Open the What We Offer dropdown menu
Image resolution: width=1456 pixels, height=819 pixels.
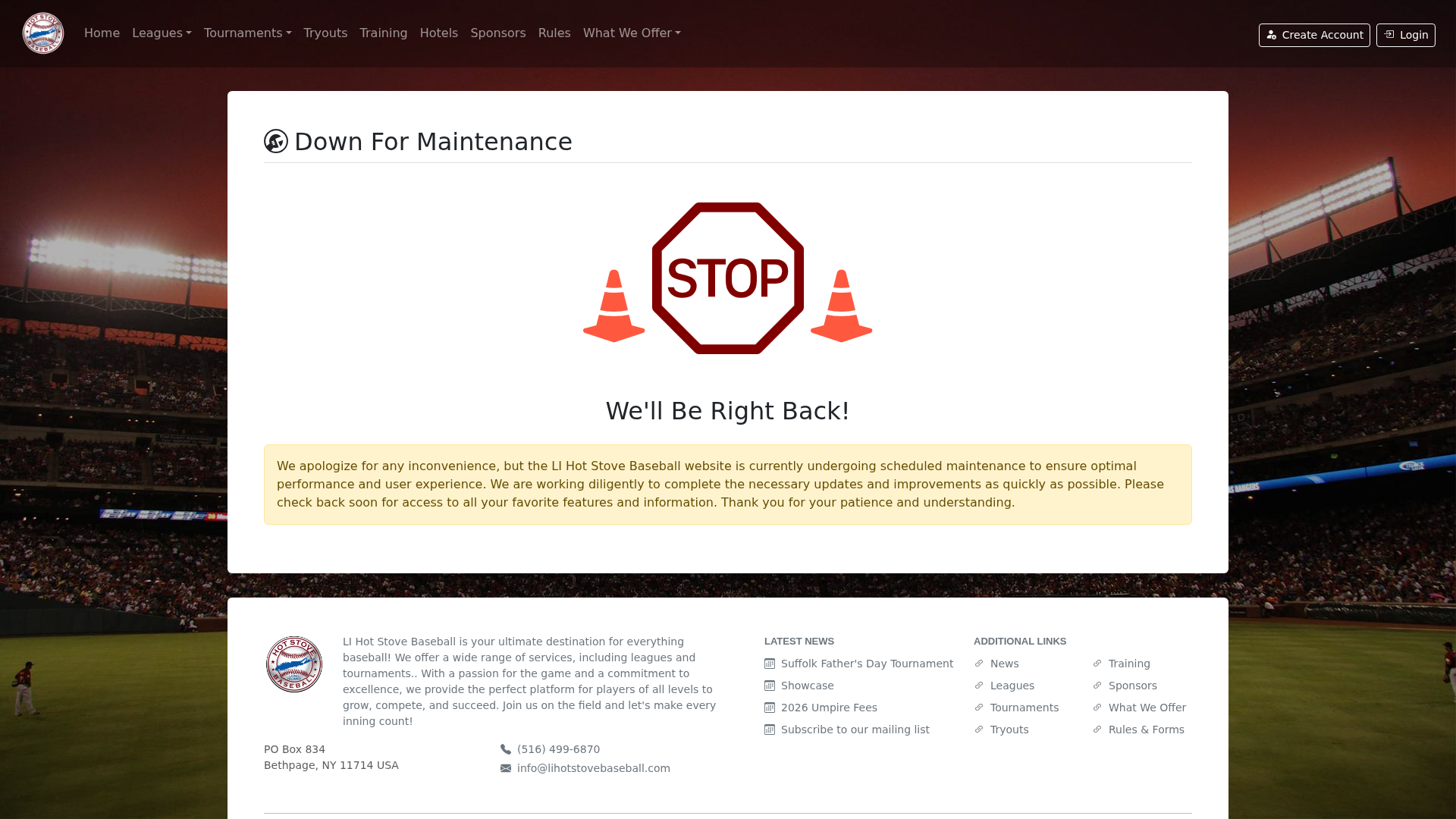pos(632,33)
